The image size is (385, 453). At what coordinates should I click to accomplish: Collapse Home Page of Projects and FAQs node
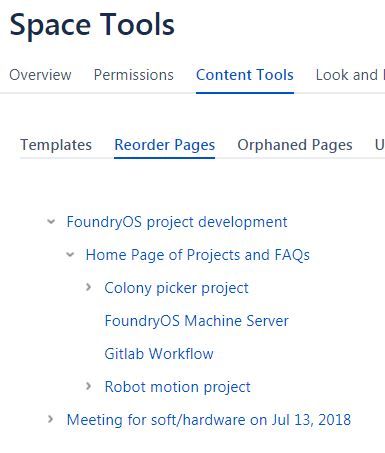pyautogui.click(x=70, y=255)
